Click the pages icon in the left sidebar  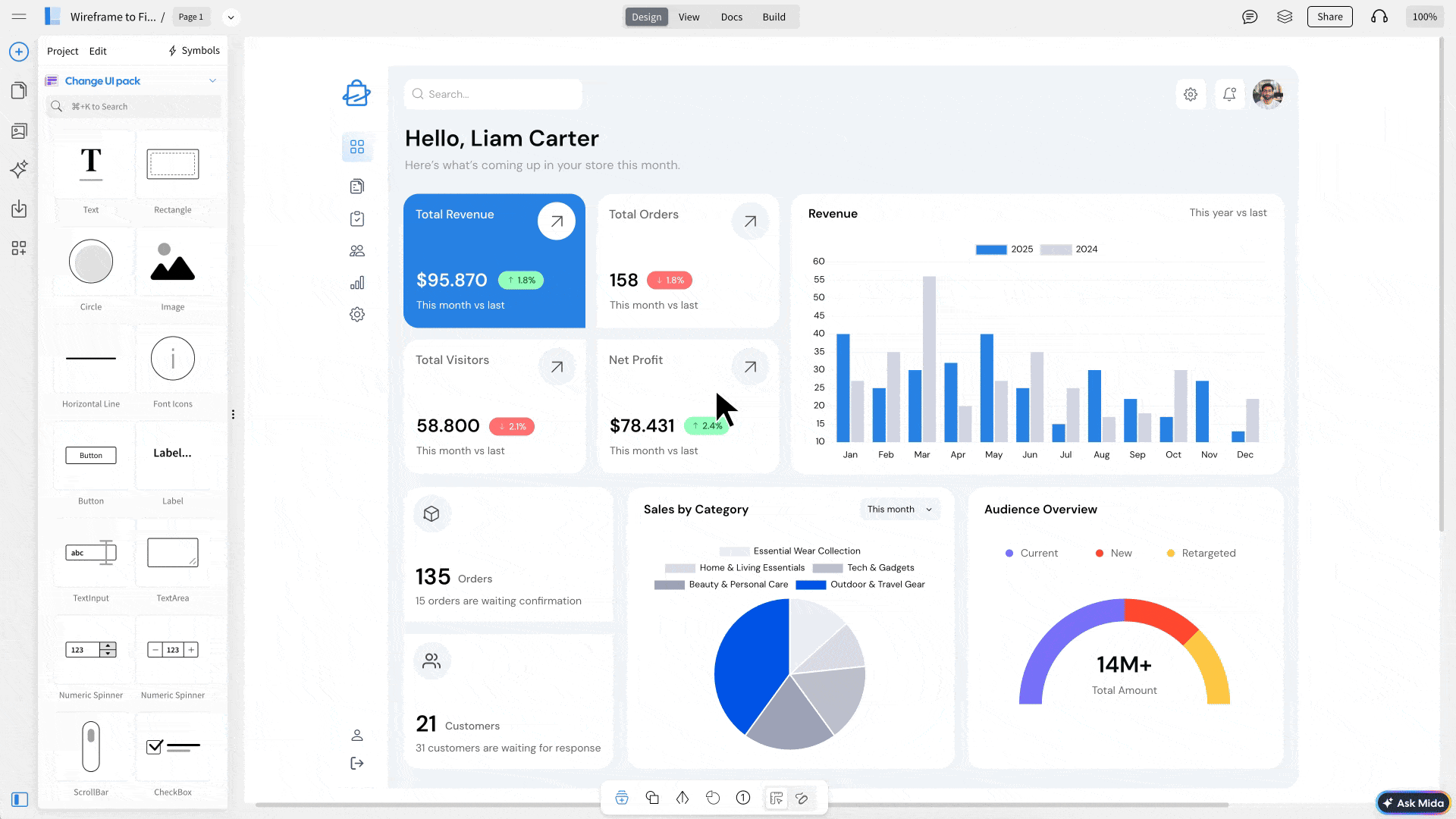click(18, 90)
